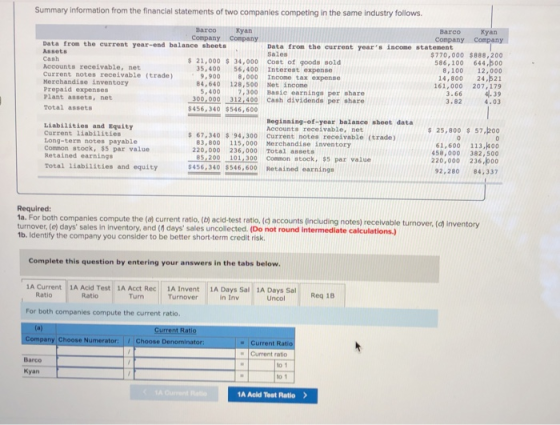This screenshot has width=560, height=425.
Task: Select the 1A Invent Turnover tab
Action: (x=183, y=293)
